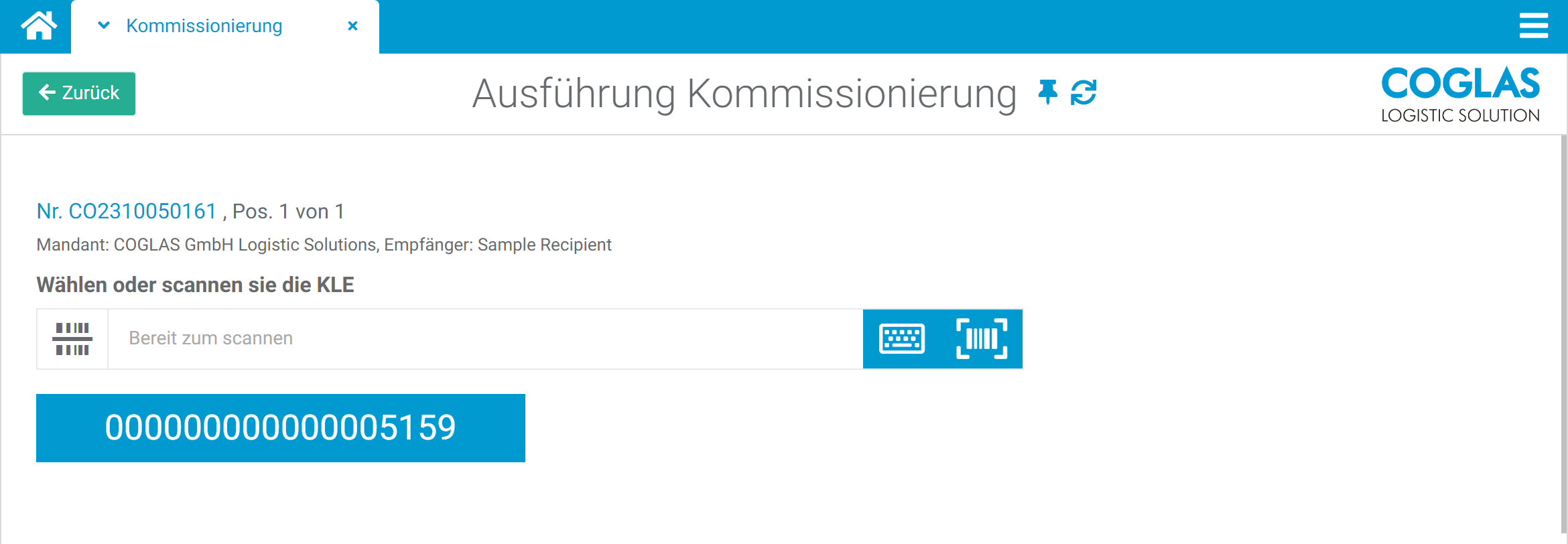The height and width of the screenshot is (544, 1568).
Task: Toggle on-screen keyboard input icon
Action: [902, 339]
